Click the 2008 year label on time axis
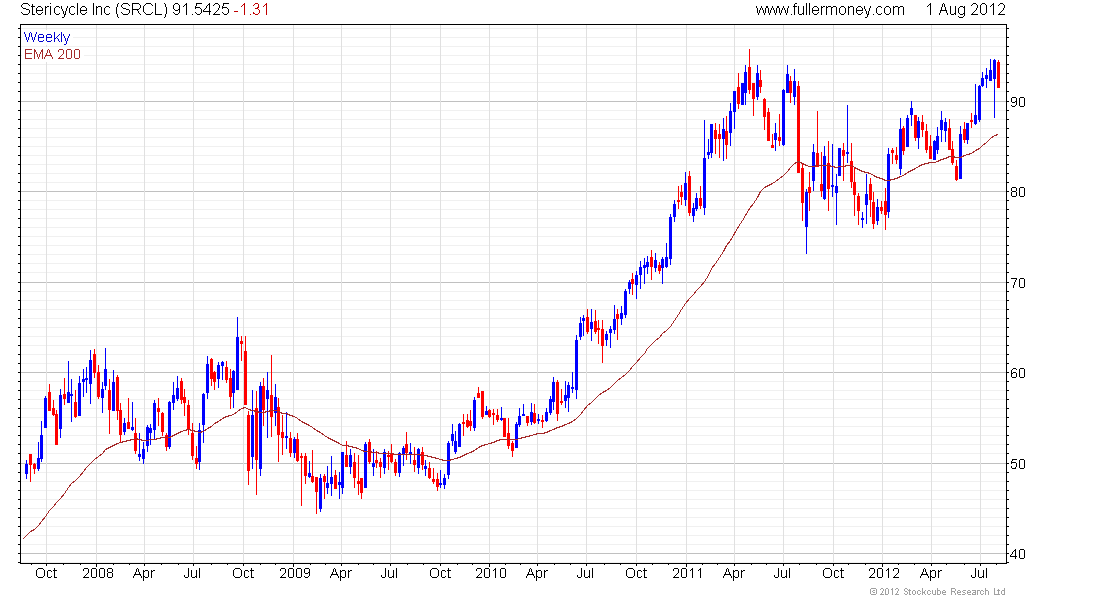 click(98, 573)
